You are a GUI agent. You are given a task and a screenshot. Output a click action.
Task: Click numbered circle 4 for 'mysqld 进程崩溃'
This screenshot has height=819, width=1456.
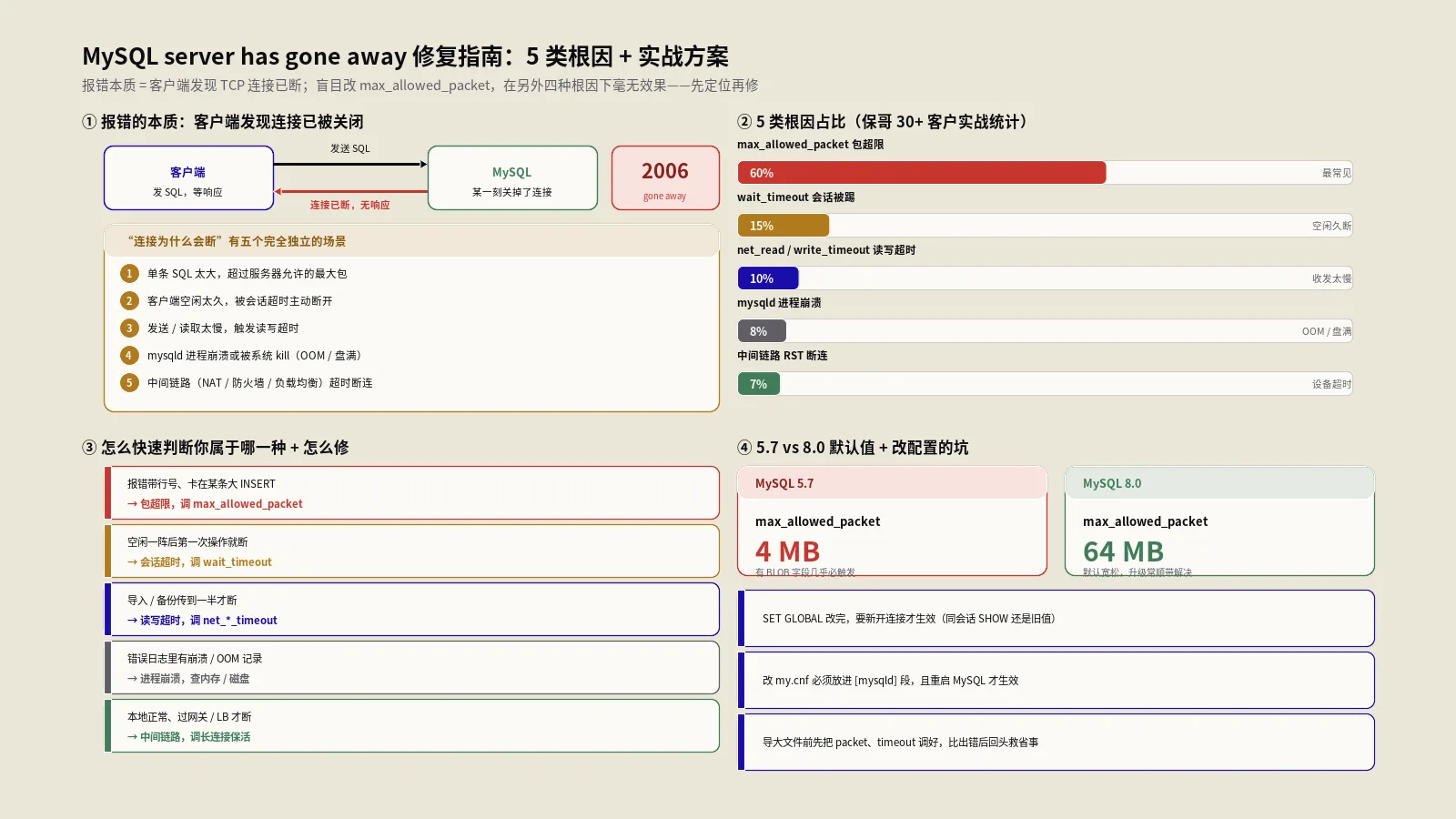(x=129, y=355)
